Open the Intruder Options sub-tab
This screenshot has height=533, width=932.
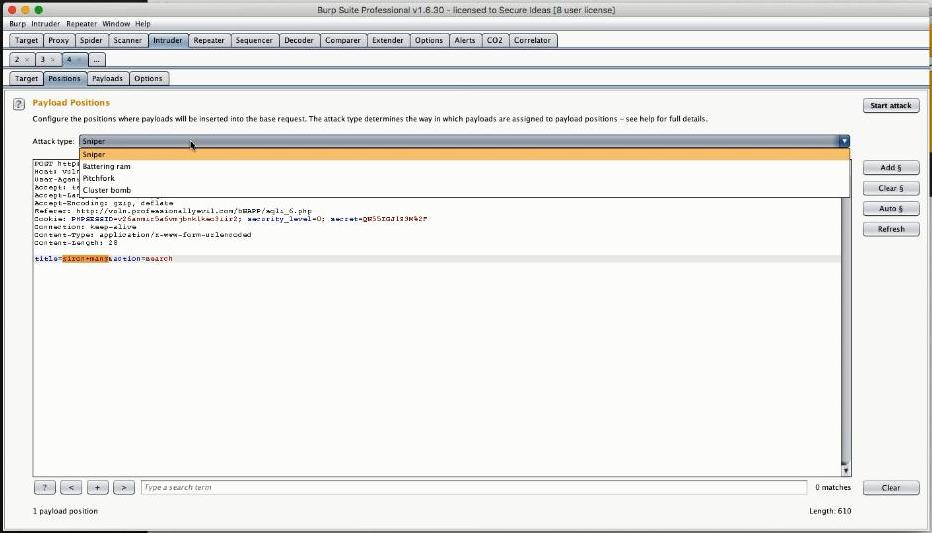tap(148, 78)
